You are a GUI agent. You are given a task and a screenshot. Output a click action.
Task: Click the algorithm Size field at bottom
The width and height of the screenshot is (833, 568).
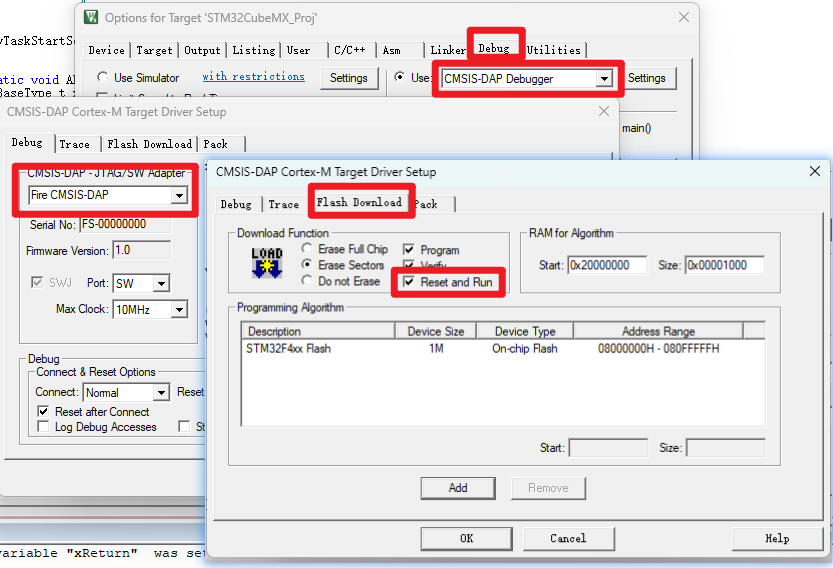click(726, 447)
